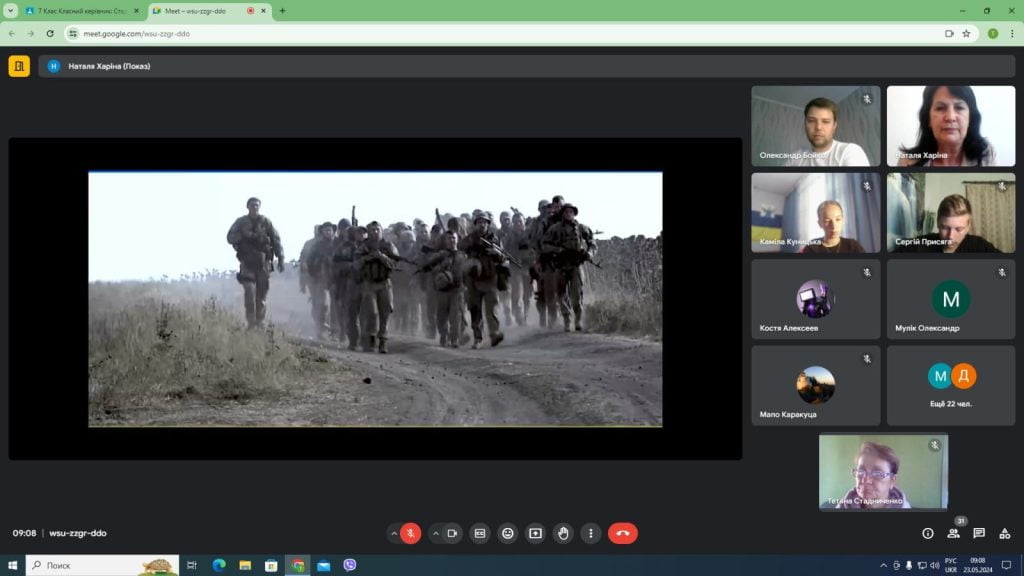
Task: Open microphone audio settings arrow
Action: [394, 534]
